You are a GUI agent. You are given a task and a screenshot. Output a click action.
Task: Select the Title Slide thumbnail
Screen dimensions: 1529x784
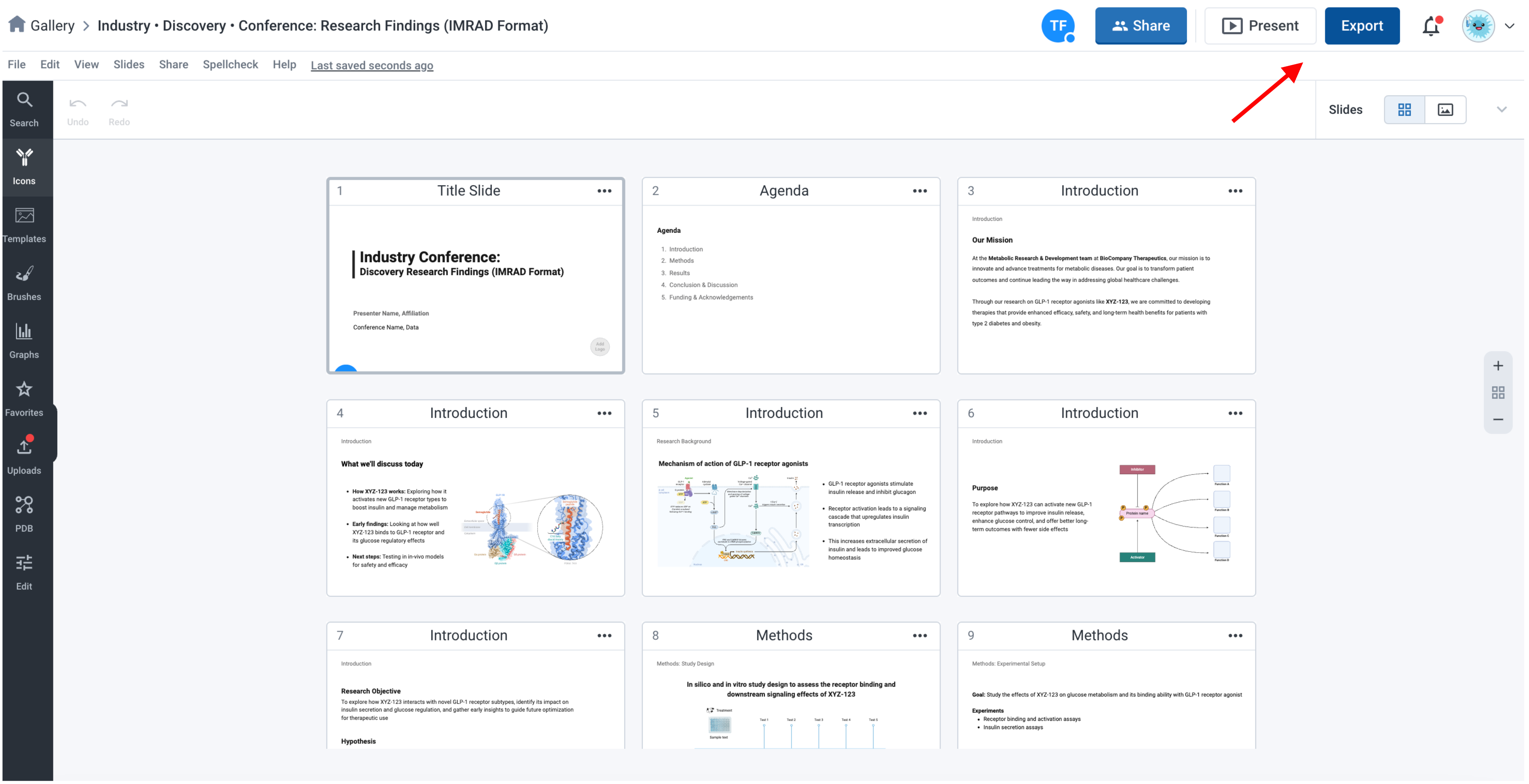(475, 276)
